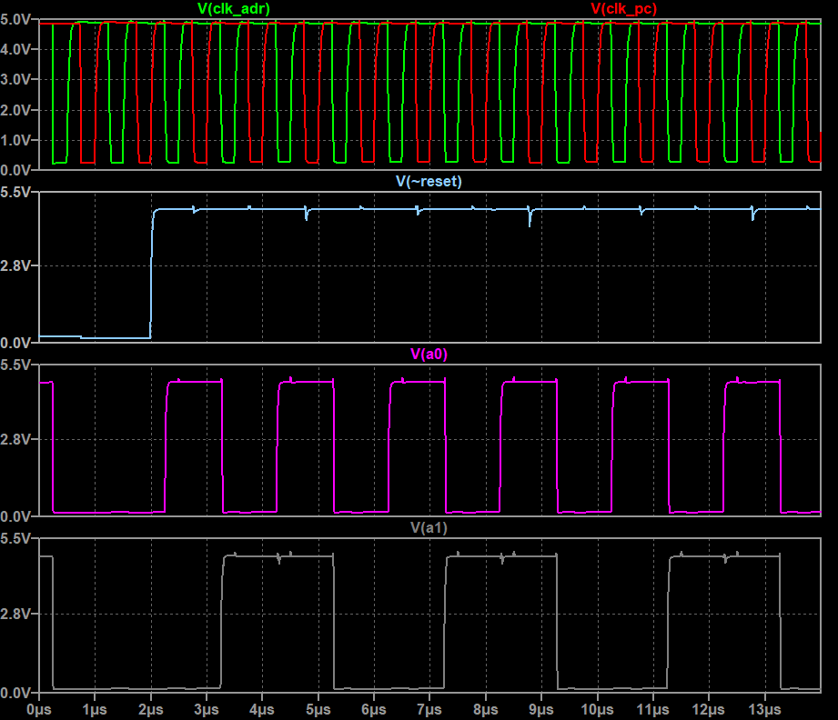
Task: Click the 5.5V tick in the V(~reset) pane
Action: pyautogui.click(x=17, y=190)
